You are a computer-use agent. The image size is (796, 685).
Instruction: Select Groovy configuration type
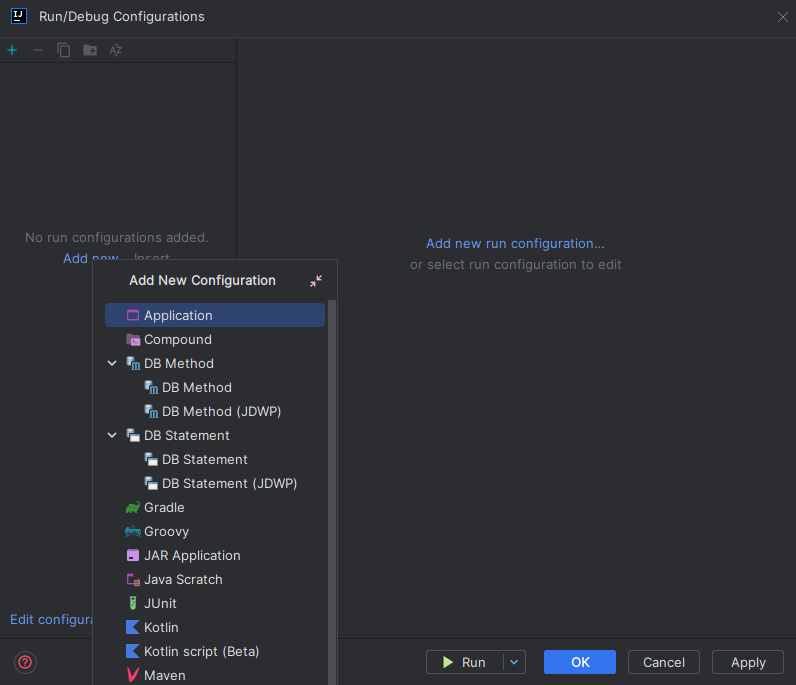click(215, 531)
